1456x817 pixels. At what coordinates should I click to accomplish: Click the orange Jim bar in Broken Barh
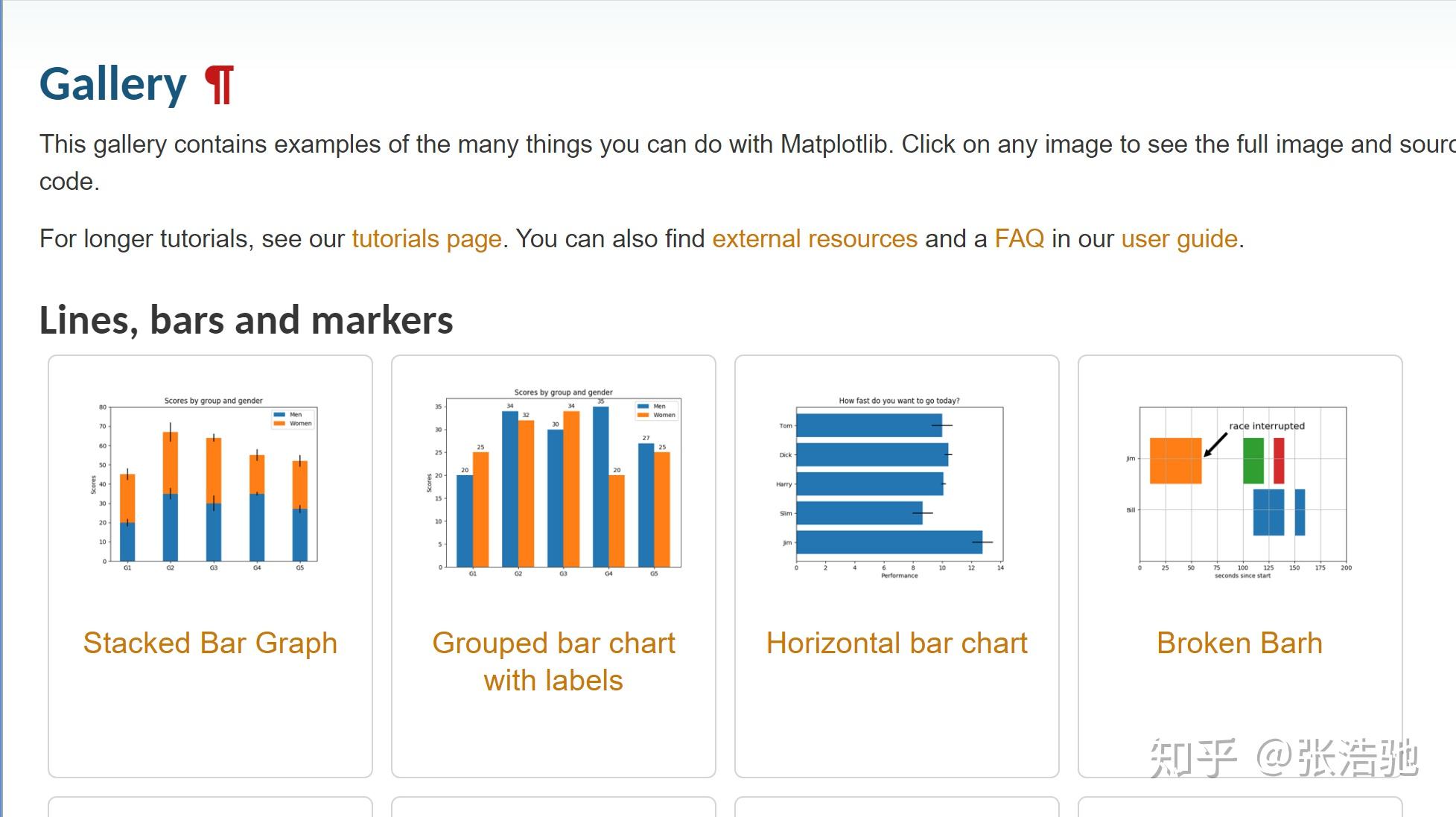(x=1175, y=461)
